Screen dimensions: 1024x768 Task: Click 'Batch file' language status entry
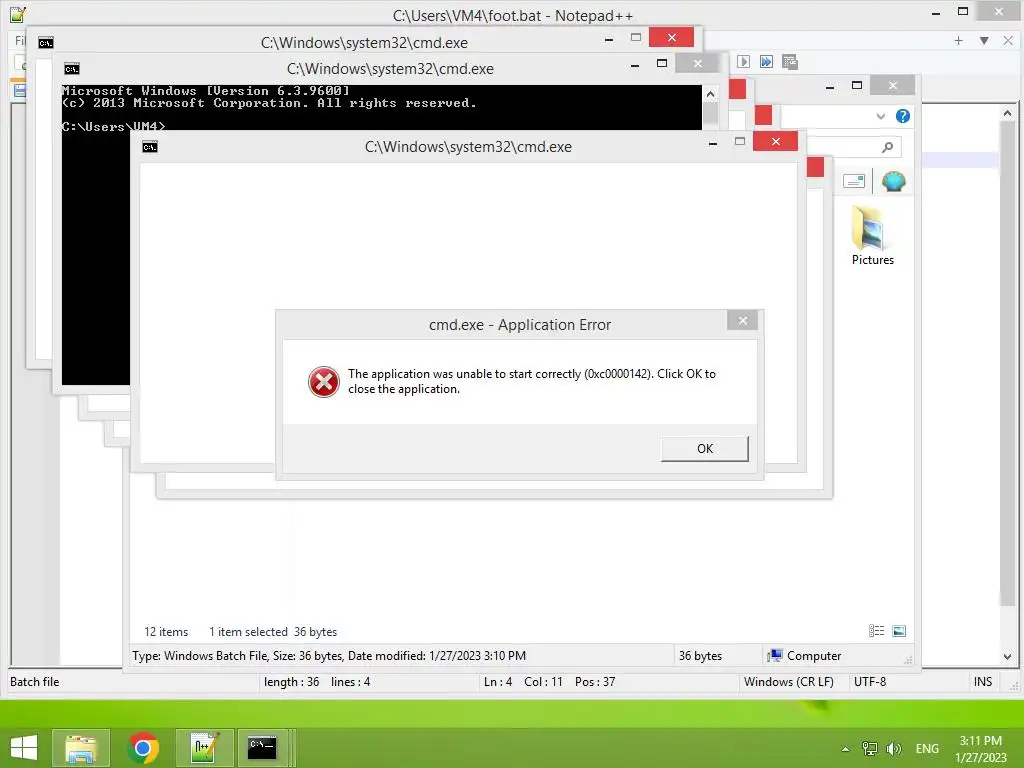click(x=35, y=682)
